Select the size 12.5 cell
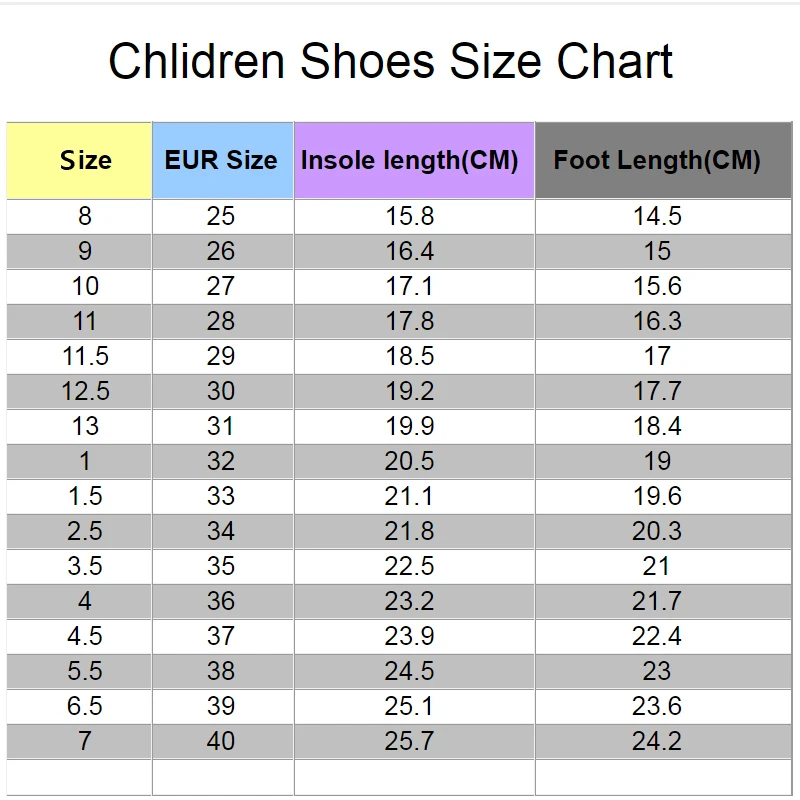The image size is (800, 800). (x=85, y=391)
